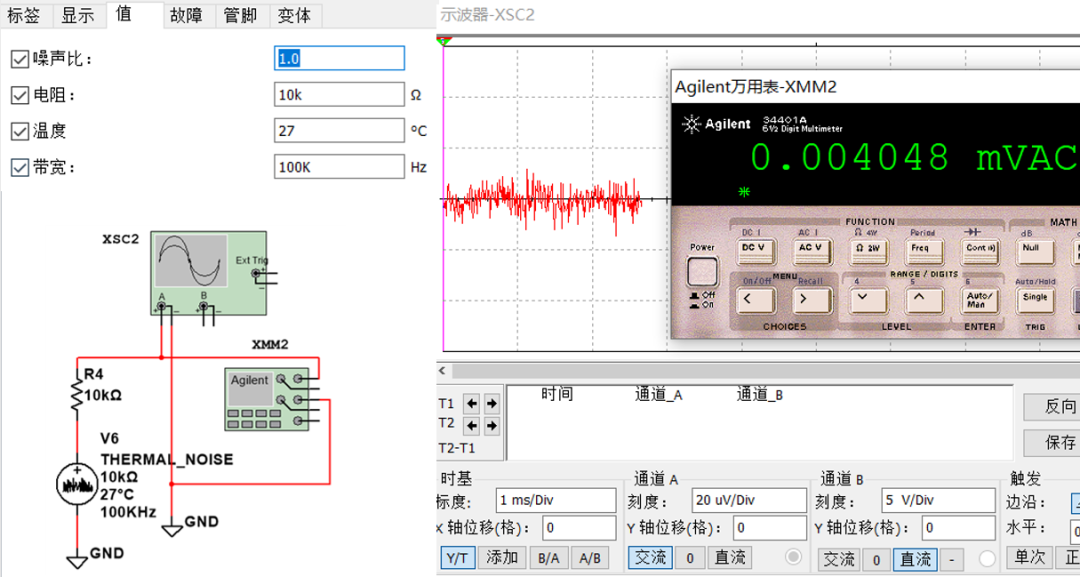Click channel A Y 轴位移 field
Image resolution: width=1080 pixels, height=577 pixels.
[x=769, y=528]
